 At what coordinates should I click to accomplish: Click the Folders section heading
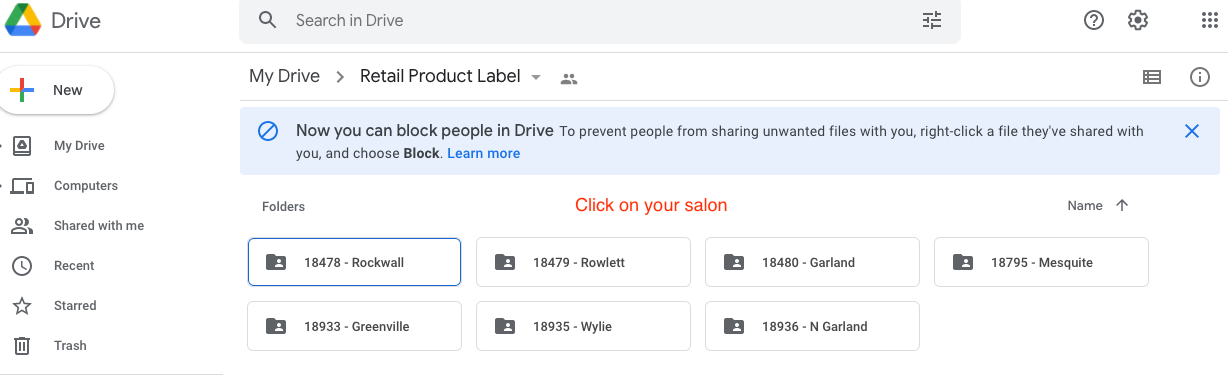[283, 206]
